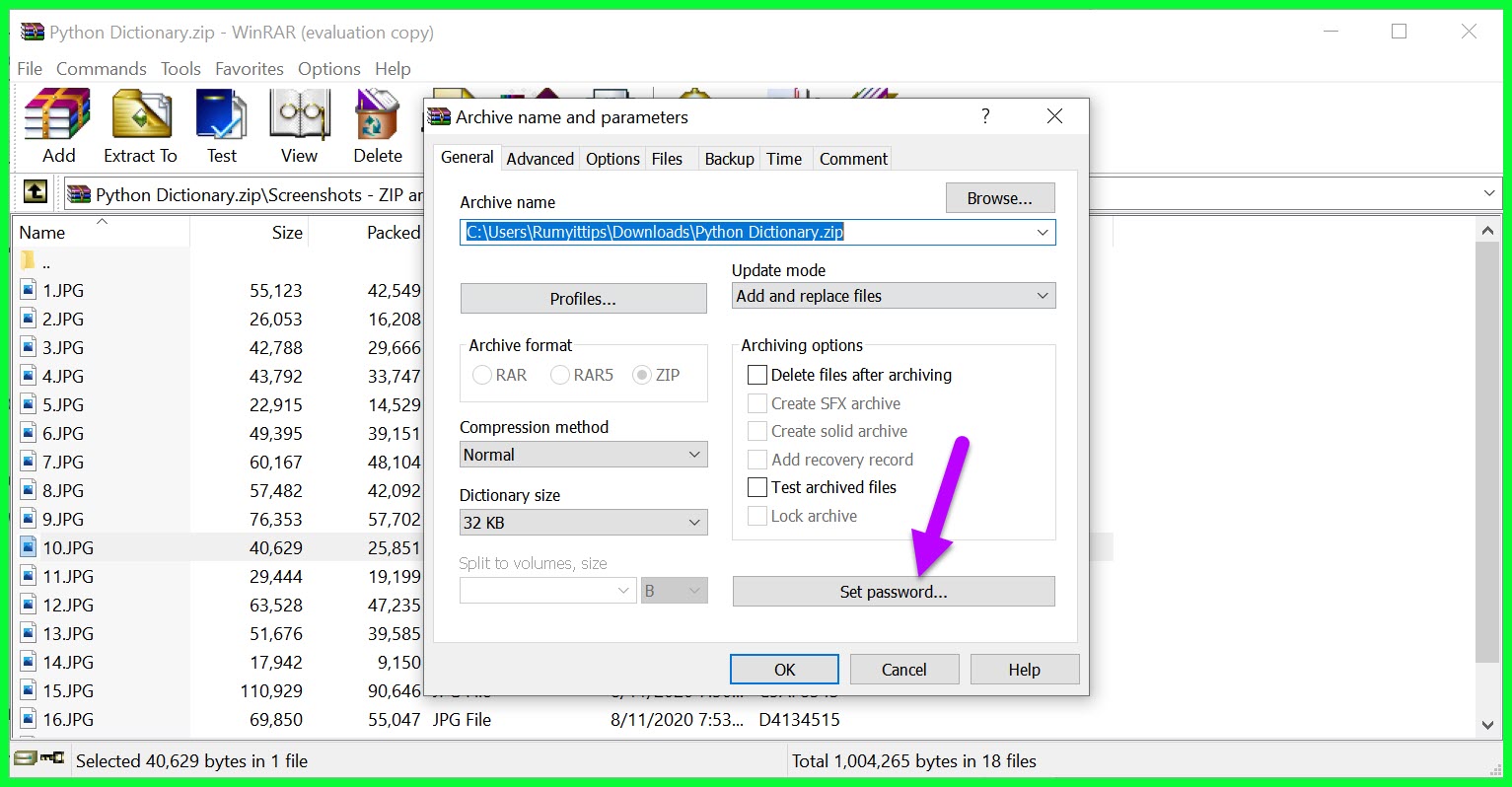
Task: Click the 5.JPG file icon
Action: (29, 404)
